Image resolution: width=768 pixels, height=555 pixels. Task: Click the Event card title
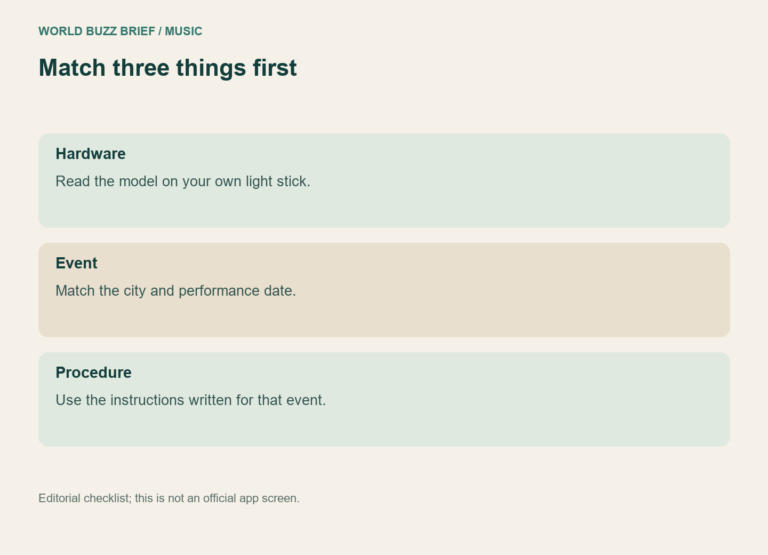[x=76, y=263]
